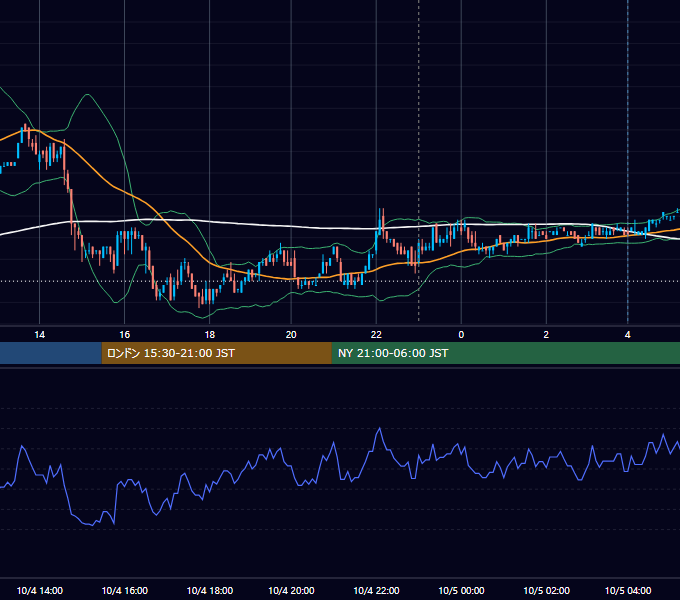Click the 0 hour label on price chart axis
680x600 pixels.
point(461,335)
